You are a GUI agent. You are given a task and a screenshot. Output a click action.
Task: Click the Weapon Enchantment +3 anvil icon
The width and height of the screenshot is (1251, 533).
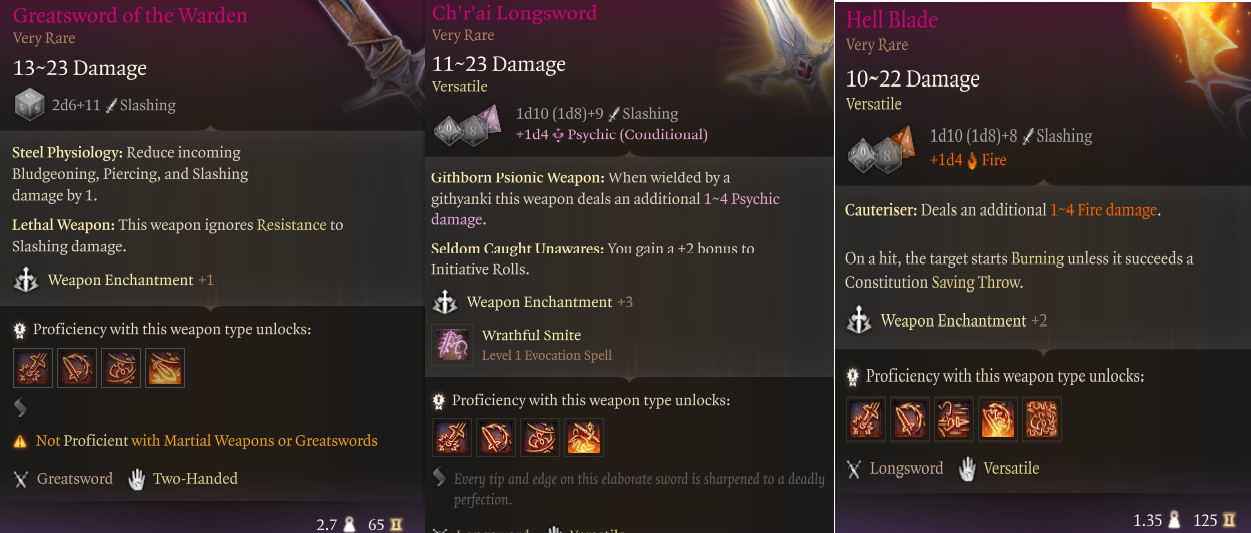(446, 302)
